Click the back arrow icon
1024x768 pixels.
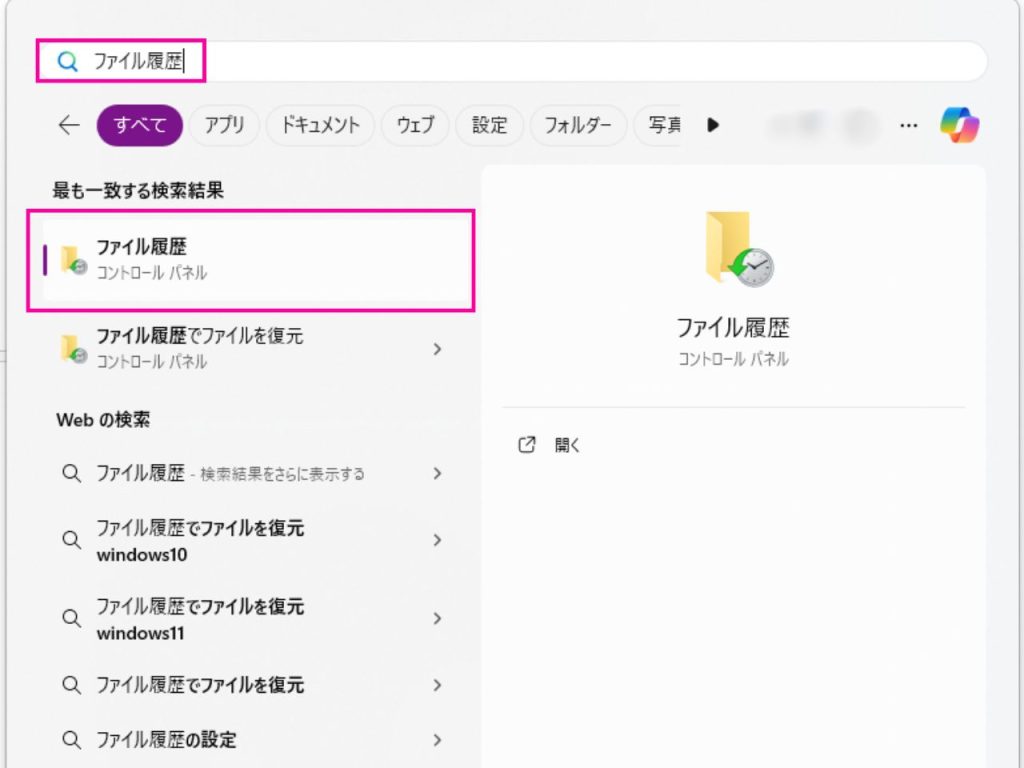click(x=68, y=125)
